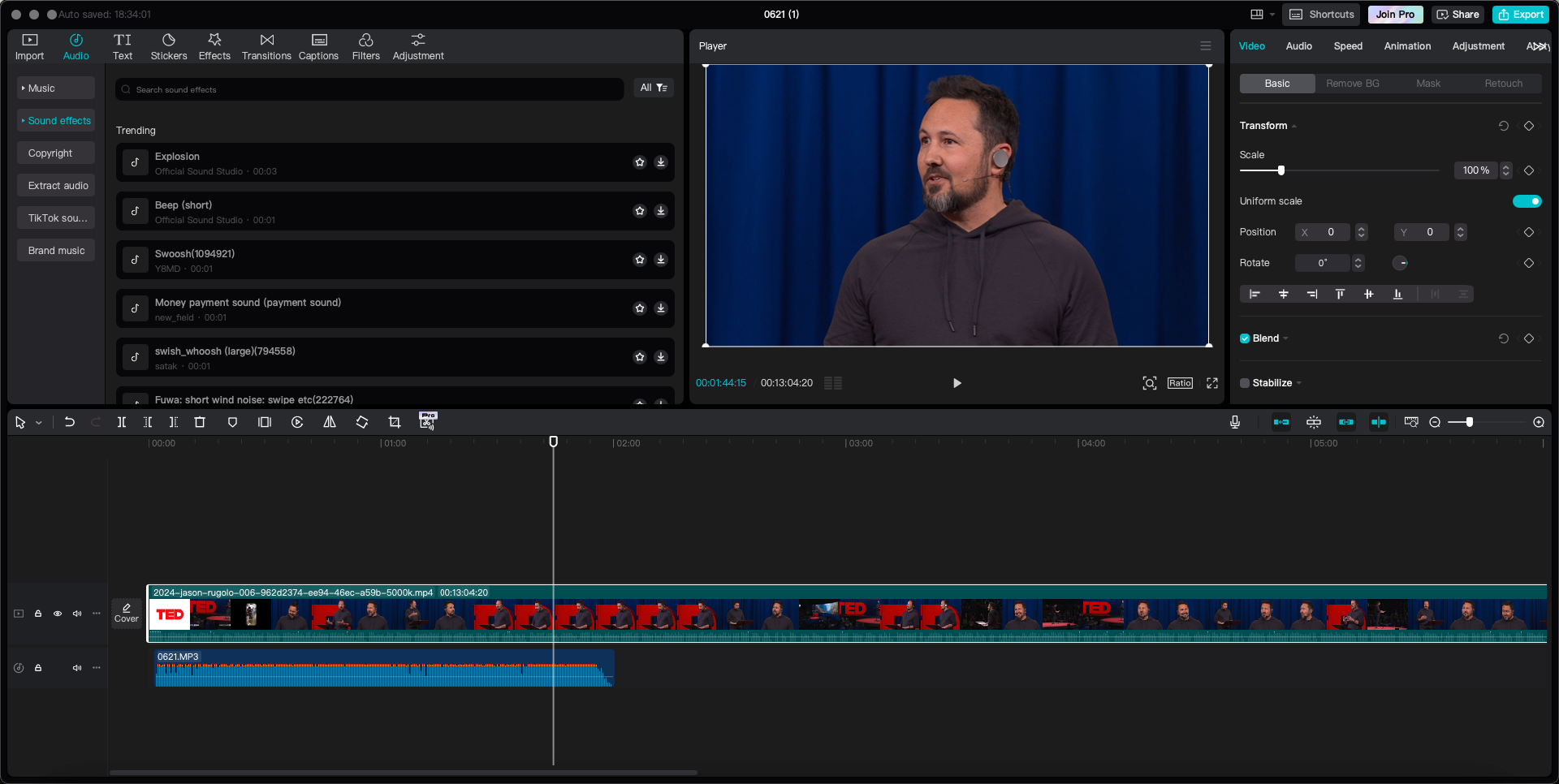Click Join Pro in the top bar

[1394, 14]
